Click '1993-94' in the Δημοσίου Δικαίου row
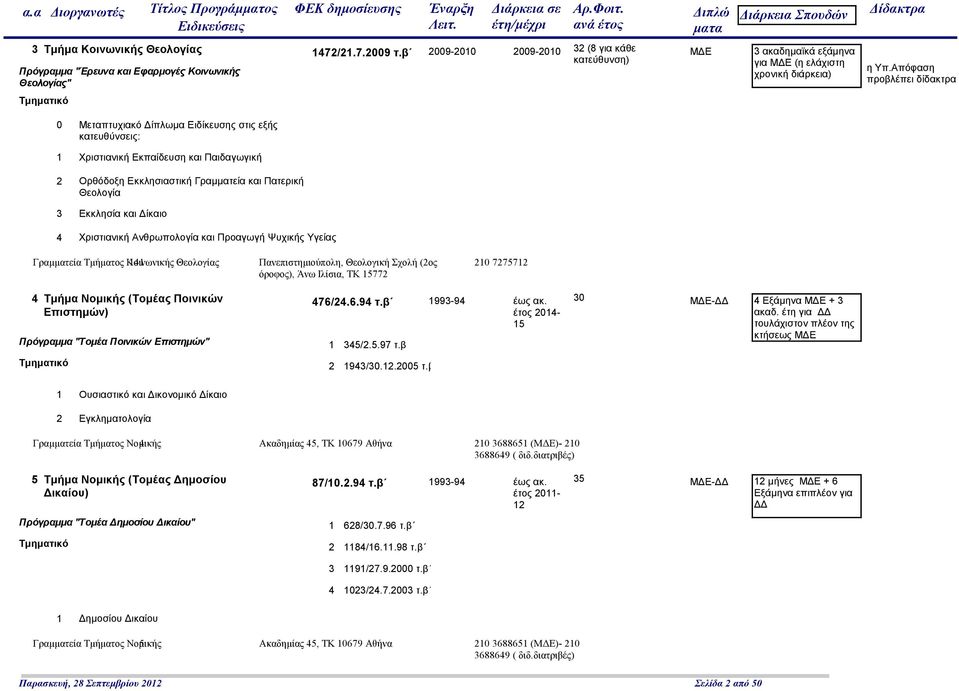Screen dimensions: 959x691 [446, 482]
